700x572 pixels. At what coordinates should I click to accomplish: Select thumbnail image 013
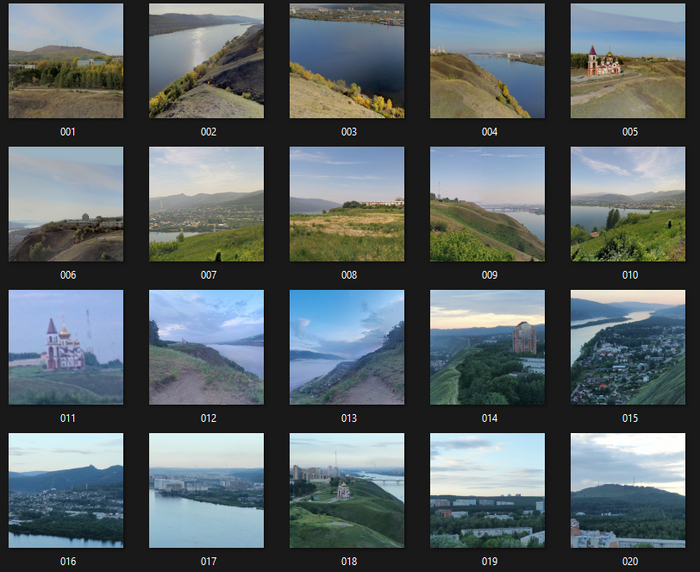pos(347,347)
